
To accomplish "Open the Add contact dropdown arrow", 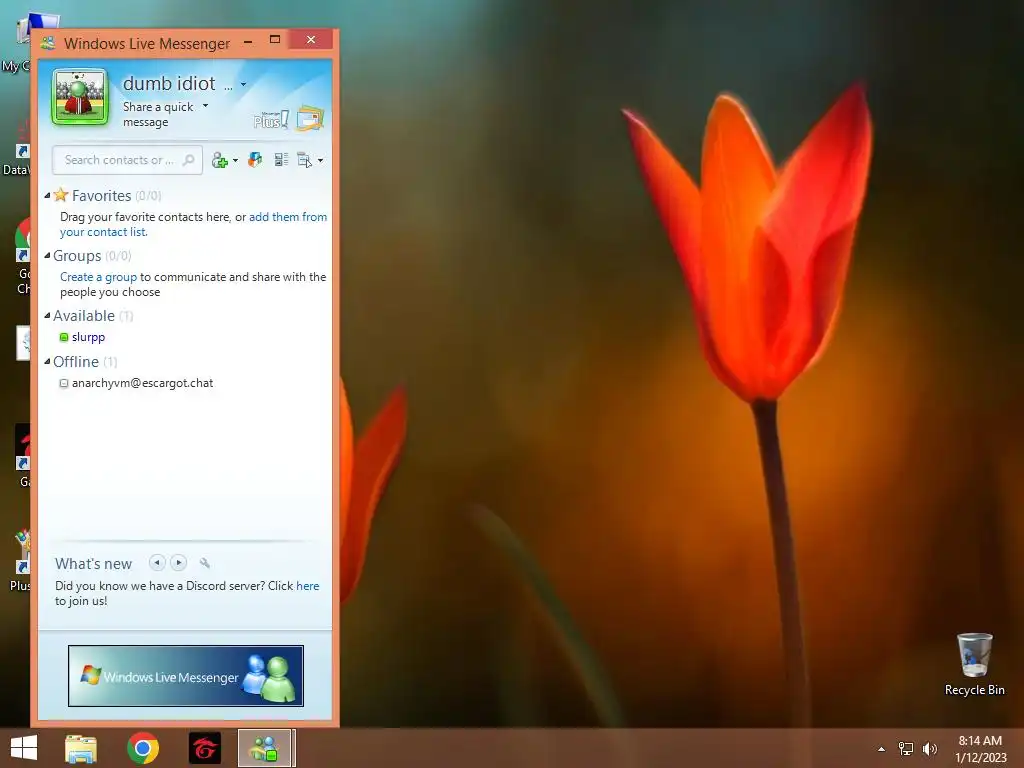I will [235, 161].
